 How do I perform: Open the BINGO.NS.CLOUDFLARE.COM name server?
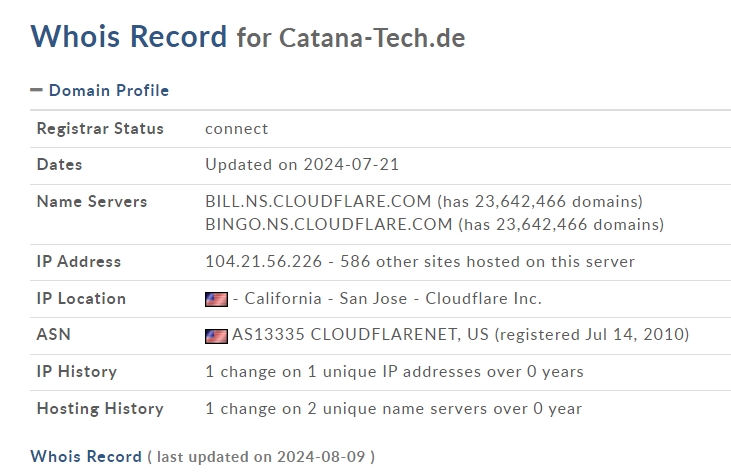click(x=329, y=225)
